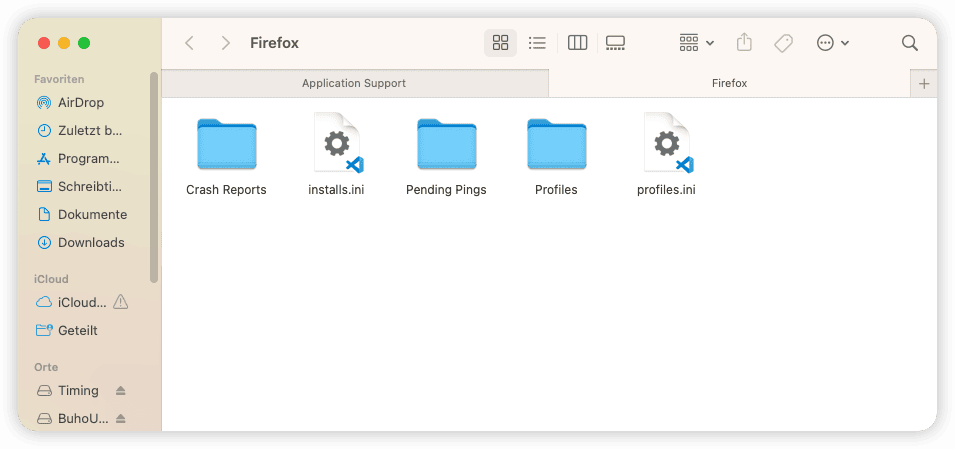Image resolution: width=955 pixels, height=449 pixels.
Task: Switch to icon grid view
Action: tap(501, 43)
